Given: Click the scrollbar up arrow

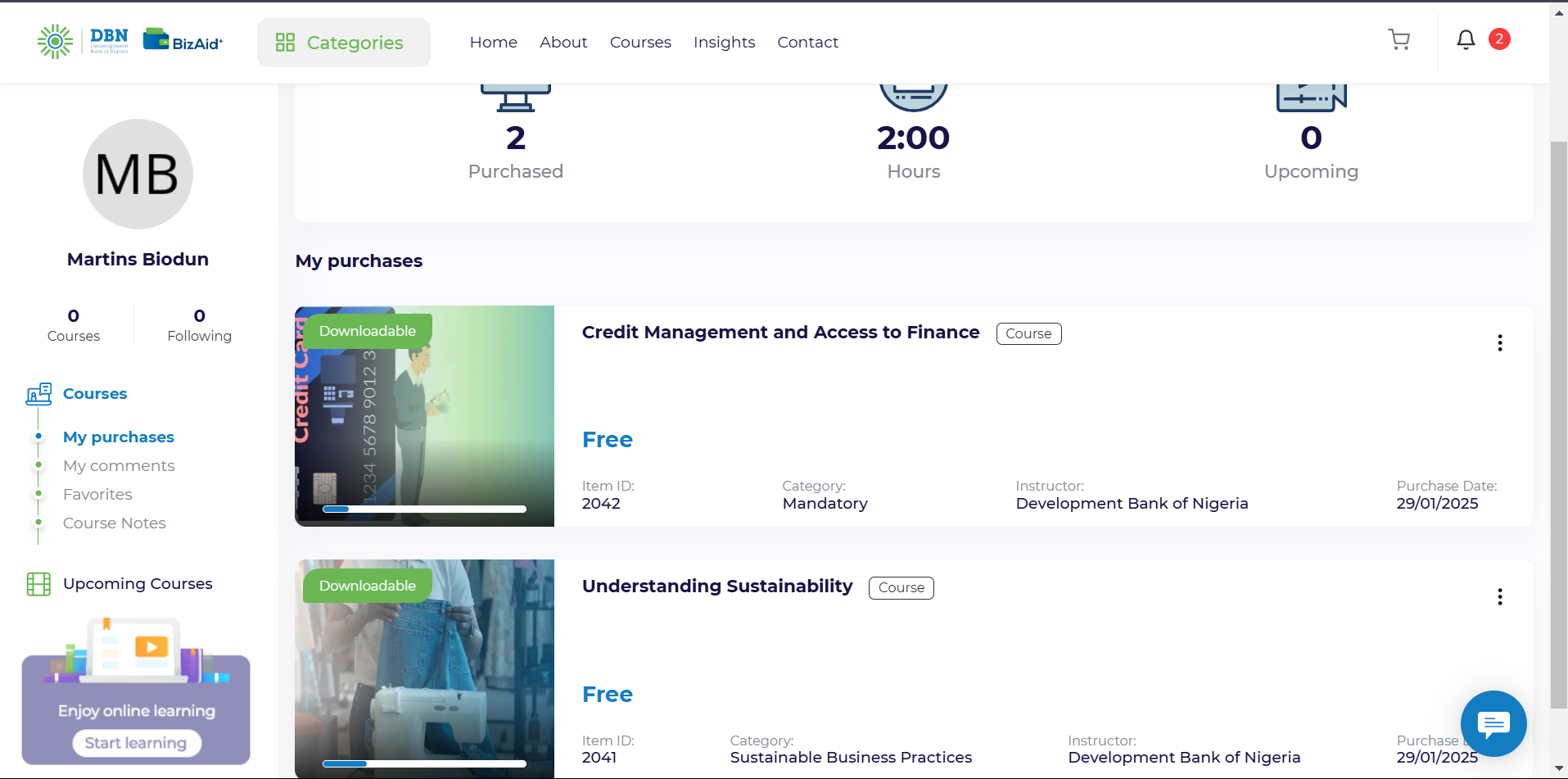Looking at the screenshot, I should pos(1559,11).
